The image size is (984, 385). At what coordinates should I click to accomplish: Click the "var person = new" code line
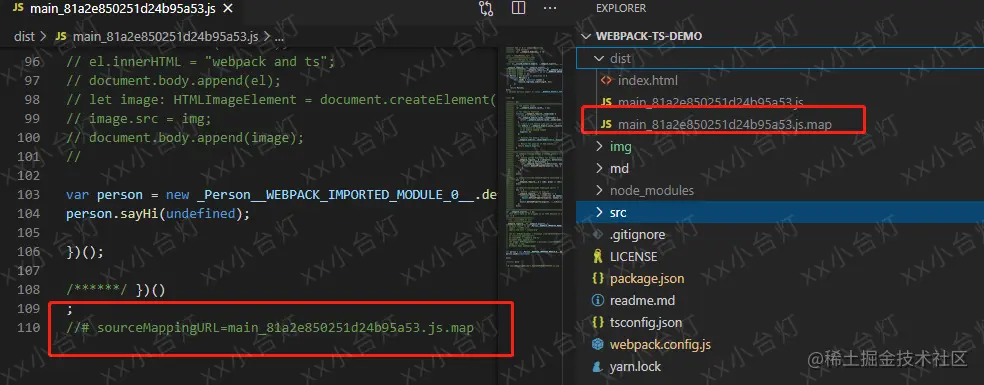(281, 195)
